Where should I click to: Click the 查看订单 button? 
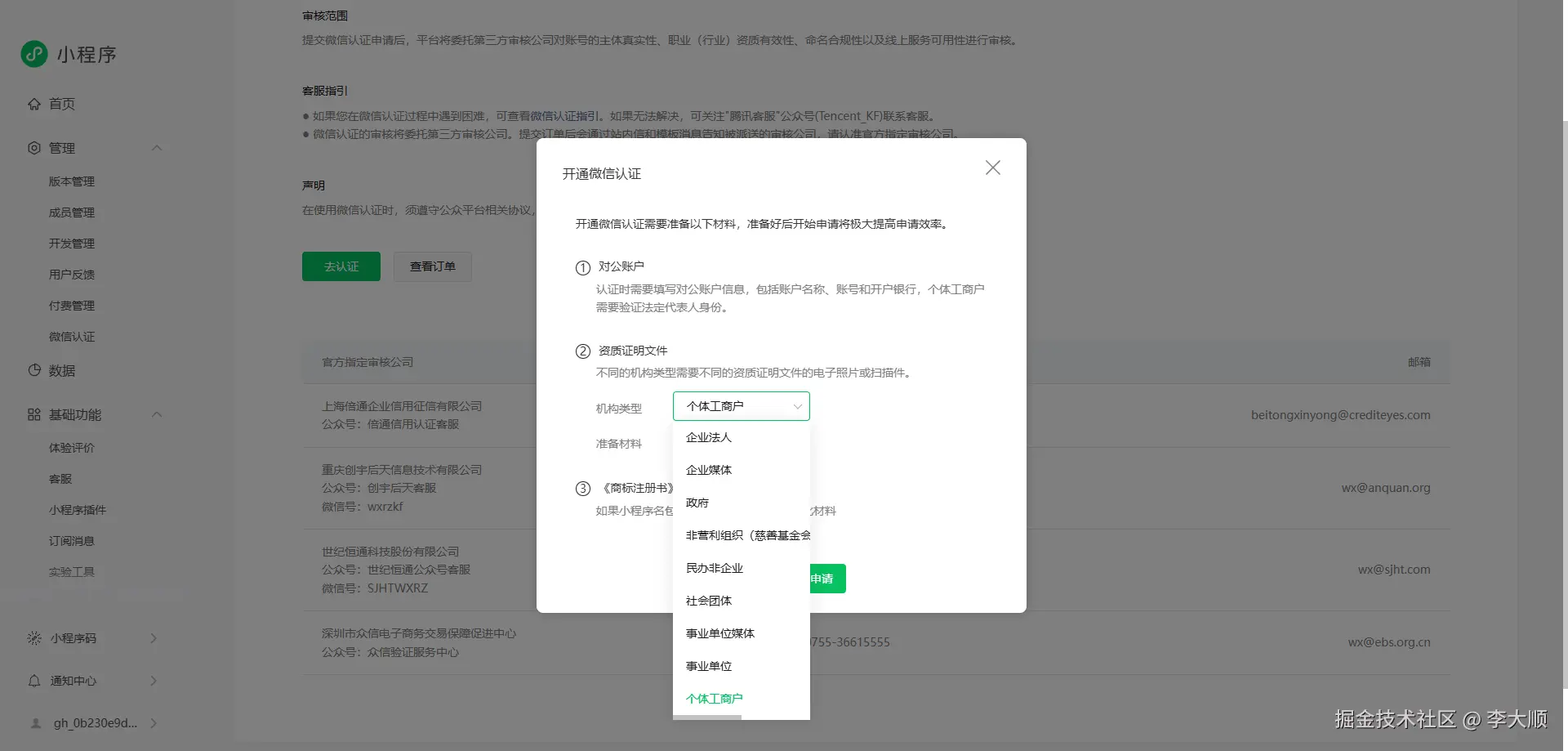tap(433, 266)
